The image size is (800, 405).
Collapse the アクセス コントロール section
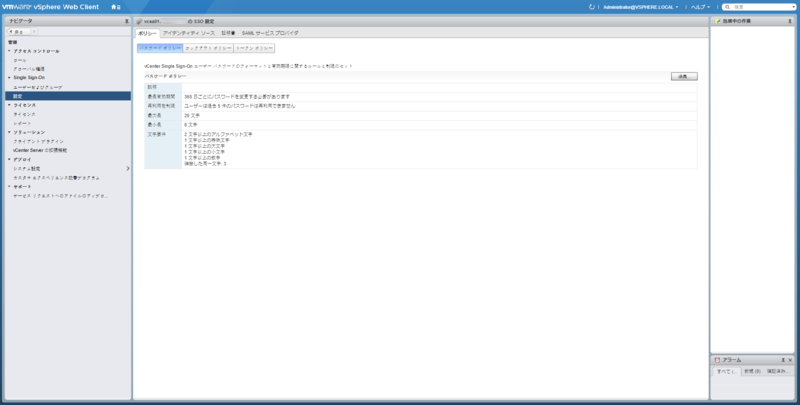click(9, 51)
